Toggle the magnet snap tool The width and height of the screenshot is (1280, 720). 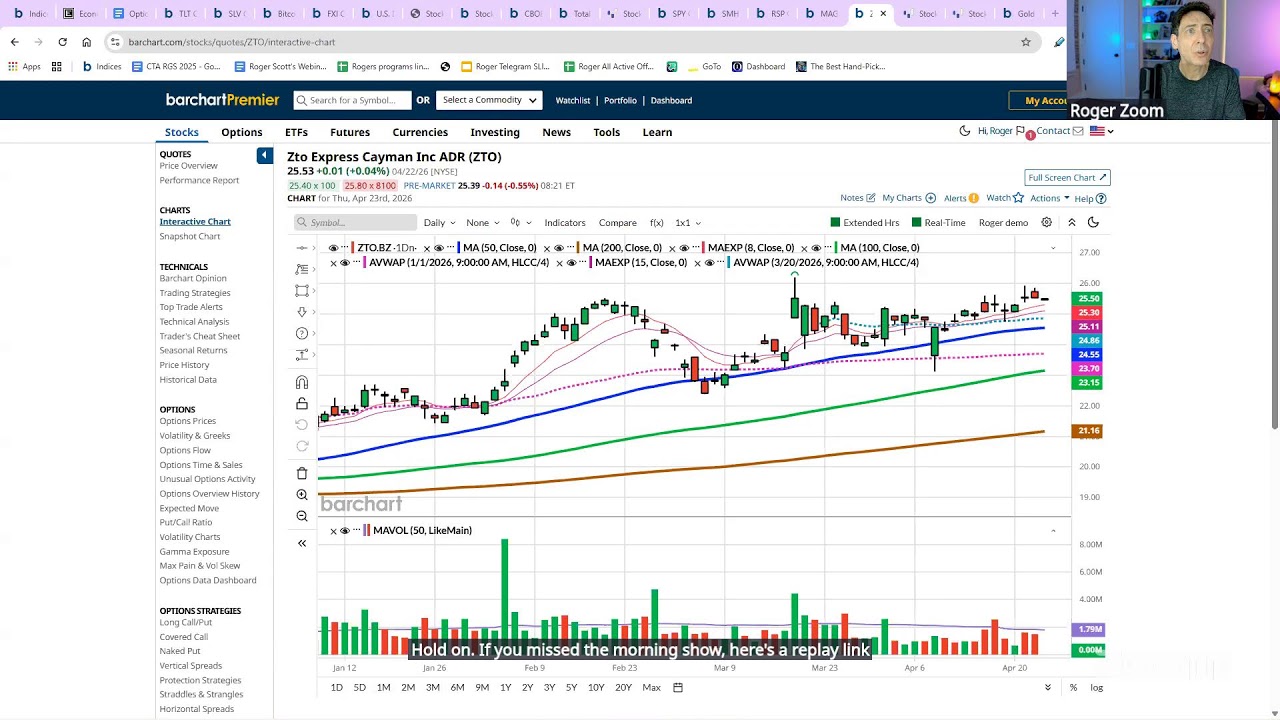click(x=302, y=382)
